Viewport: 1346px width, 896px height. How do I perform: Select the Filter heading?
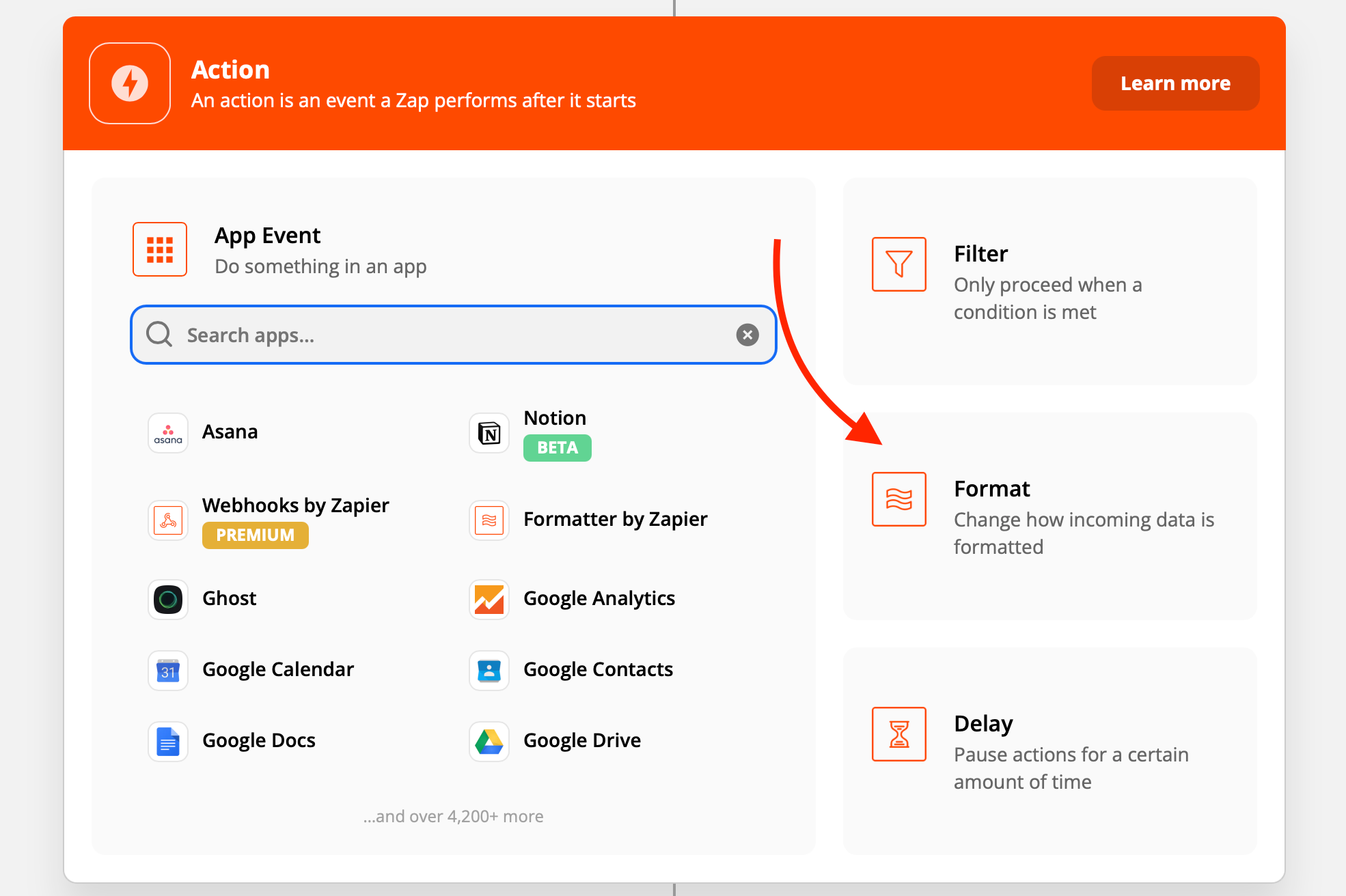pos(980,254)
